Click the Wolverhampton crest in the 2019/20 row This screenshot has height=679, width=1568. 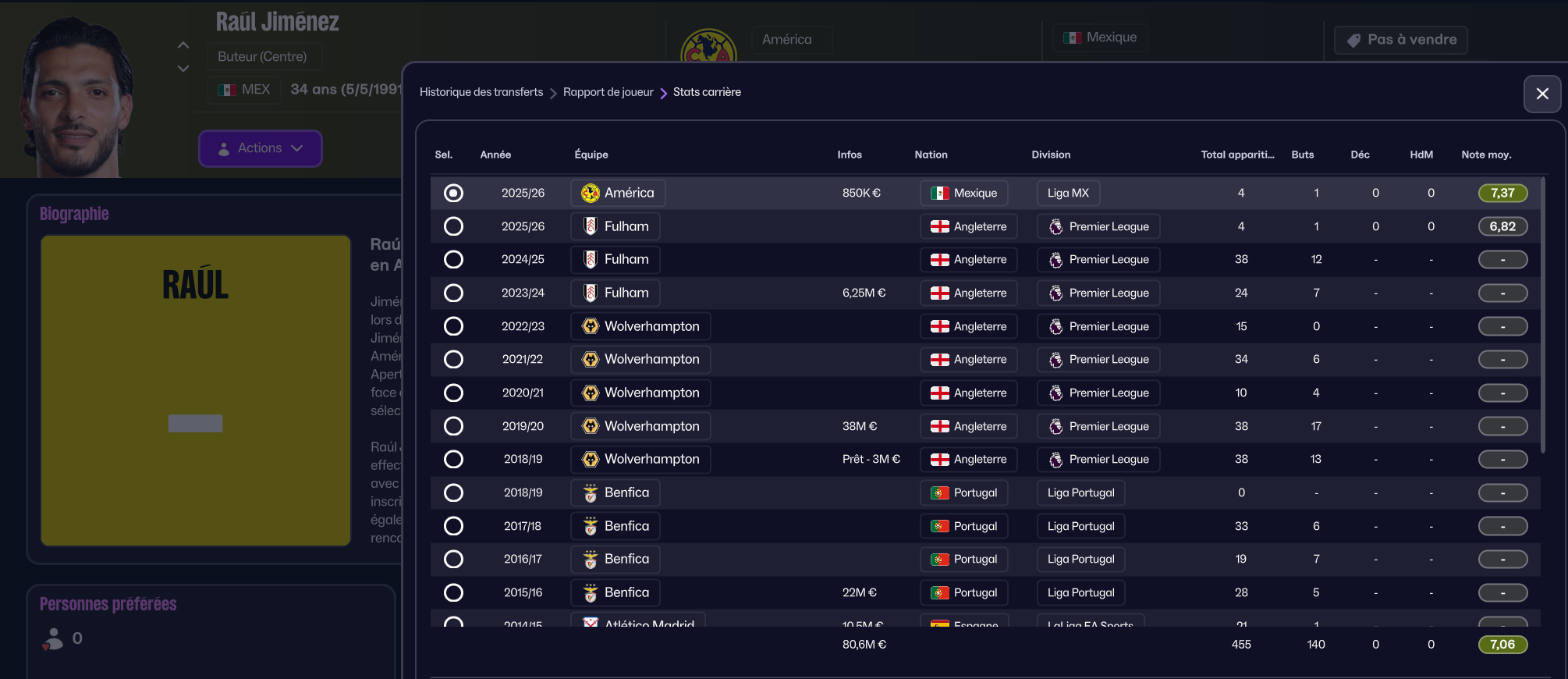[x=591, y=426]
